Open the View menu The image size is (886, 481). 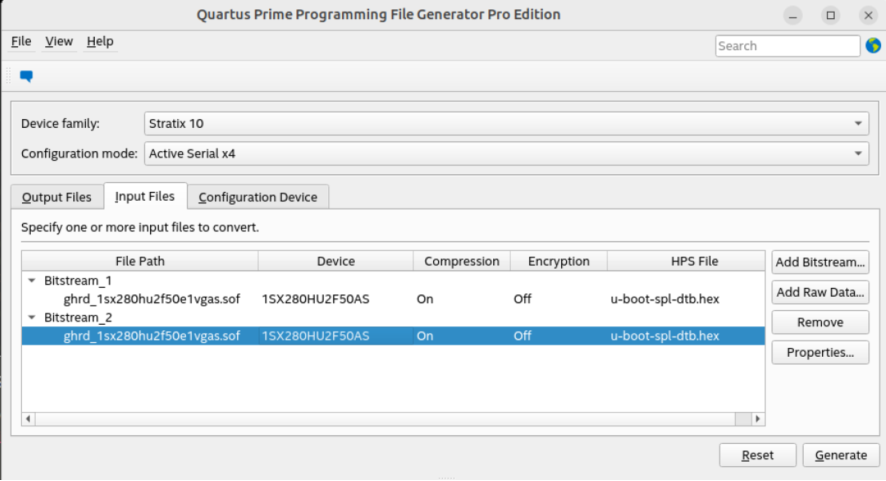[x=59, y=42]
